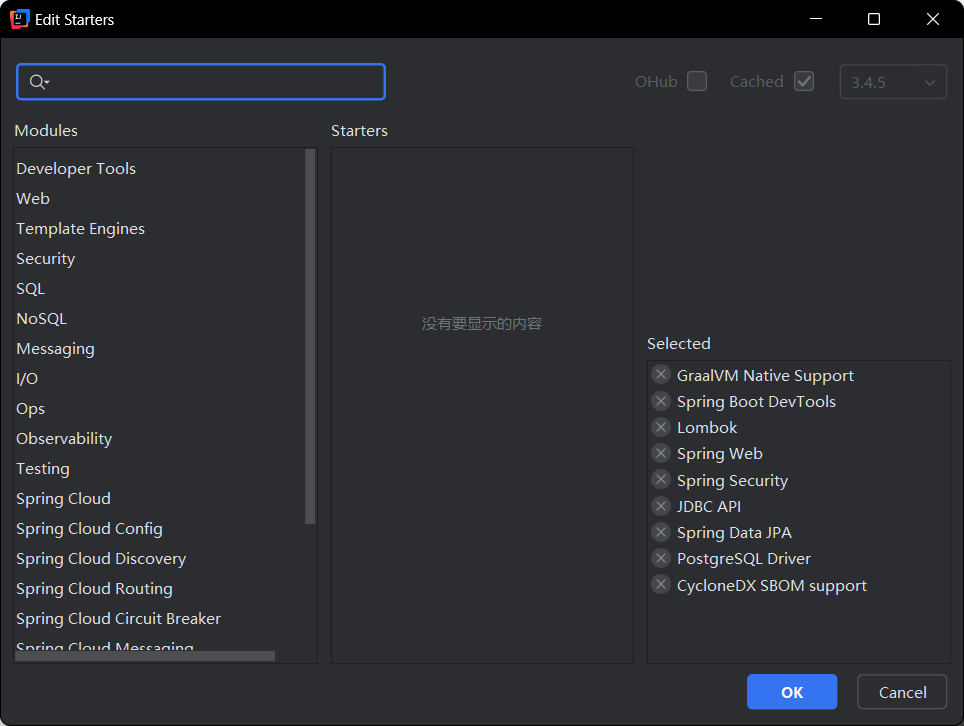Remove CycloneDX SBOM support starter
The height and width of the screenshot is (726, 964).
[x=661, y=585]
